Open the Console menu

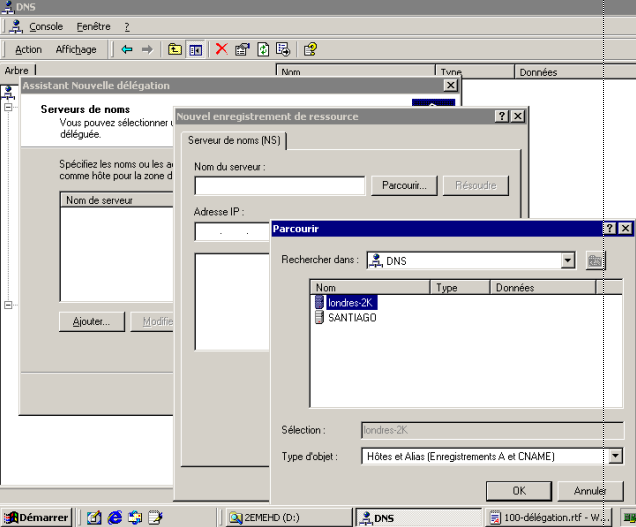point(45,26)
